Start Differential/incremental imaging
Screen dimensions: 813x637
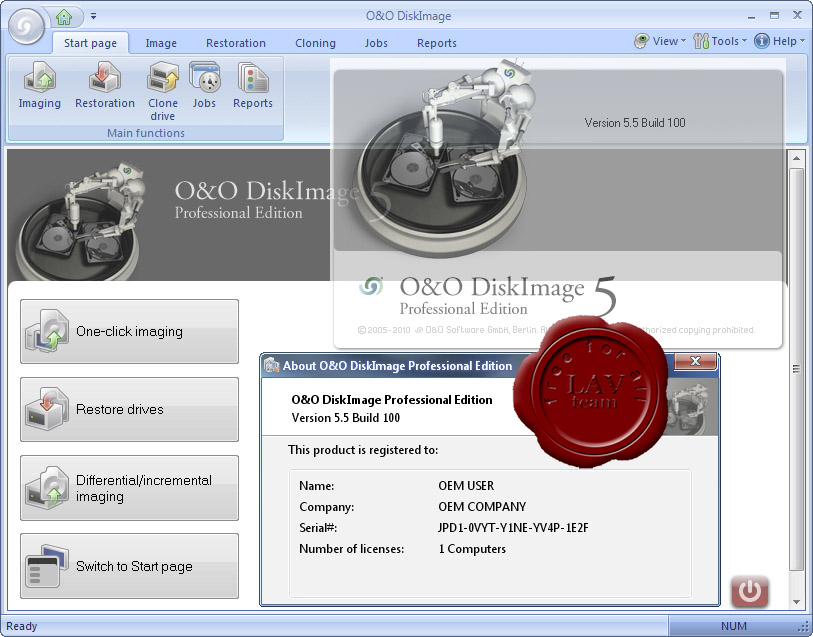(x=129, y=488)
